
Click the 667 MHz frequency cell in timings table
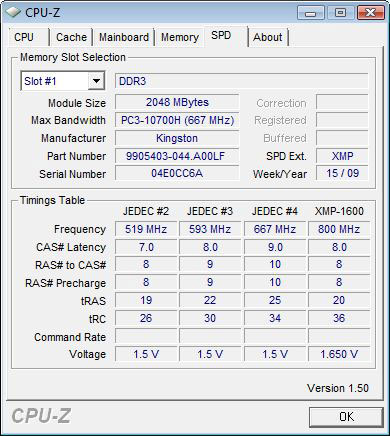[x=275, y=229]
